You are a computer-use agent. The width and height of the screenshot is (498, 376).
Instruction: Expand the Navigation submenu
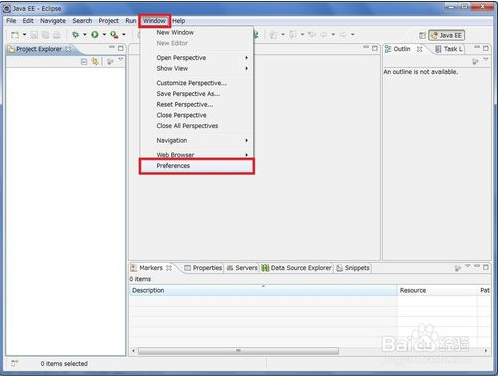click(x=197, y=140)
